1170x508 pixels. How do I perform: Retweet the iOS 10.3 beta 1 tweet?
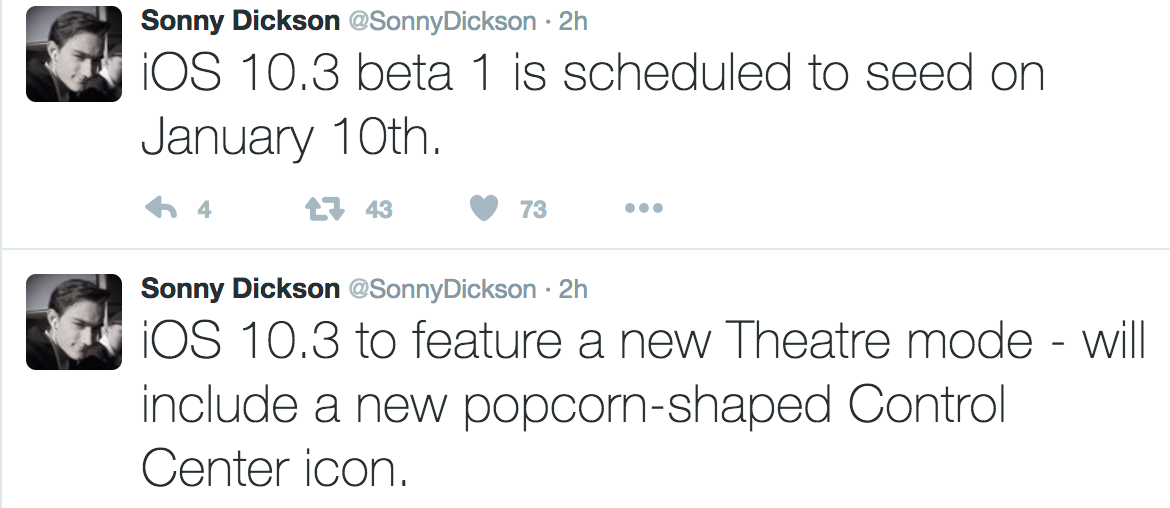click(321, 209)
